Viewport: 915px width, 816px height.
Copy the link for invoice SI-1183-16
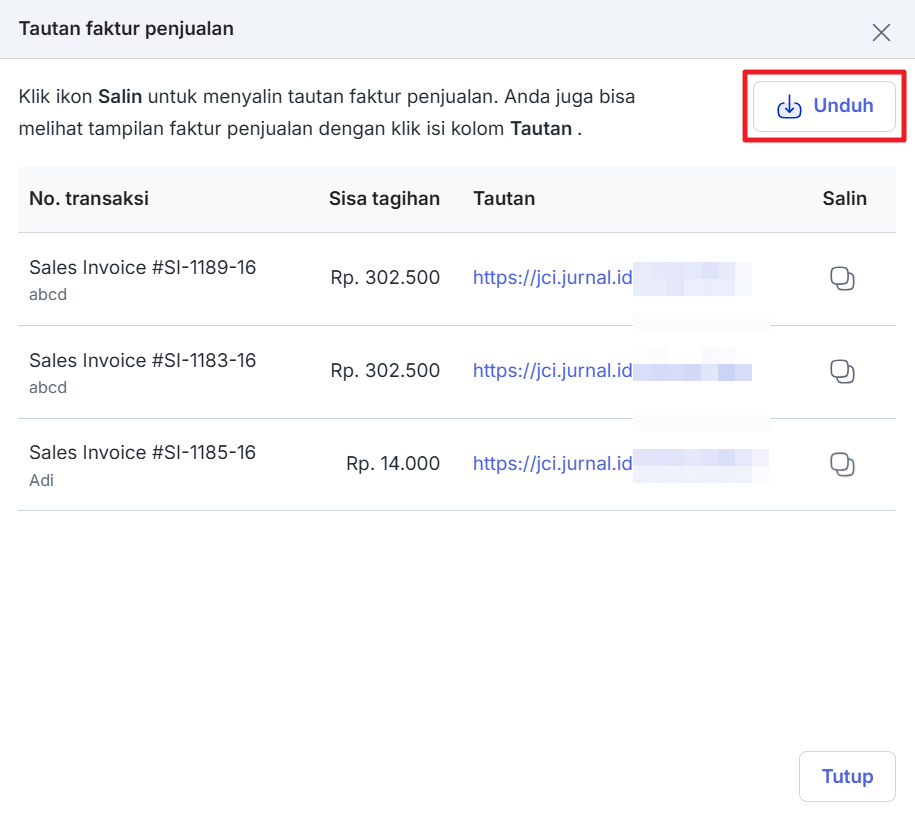(x=842, y=372)
